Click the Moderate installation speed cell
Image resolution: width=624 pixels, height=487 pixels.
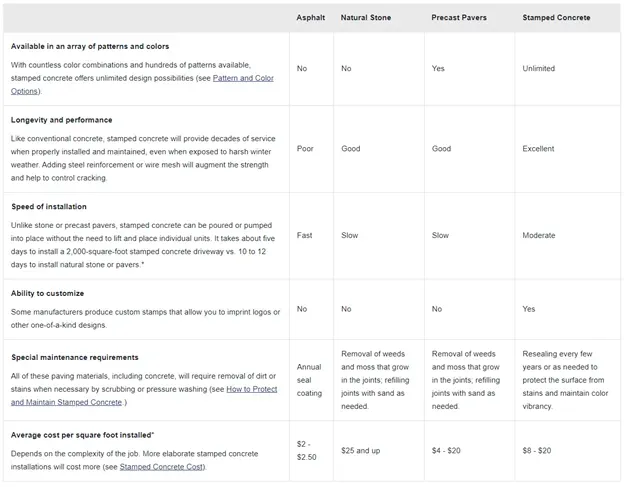538,235
